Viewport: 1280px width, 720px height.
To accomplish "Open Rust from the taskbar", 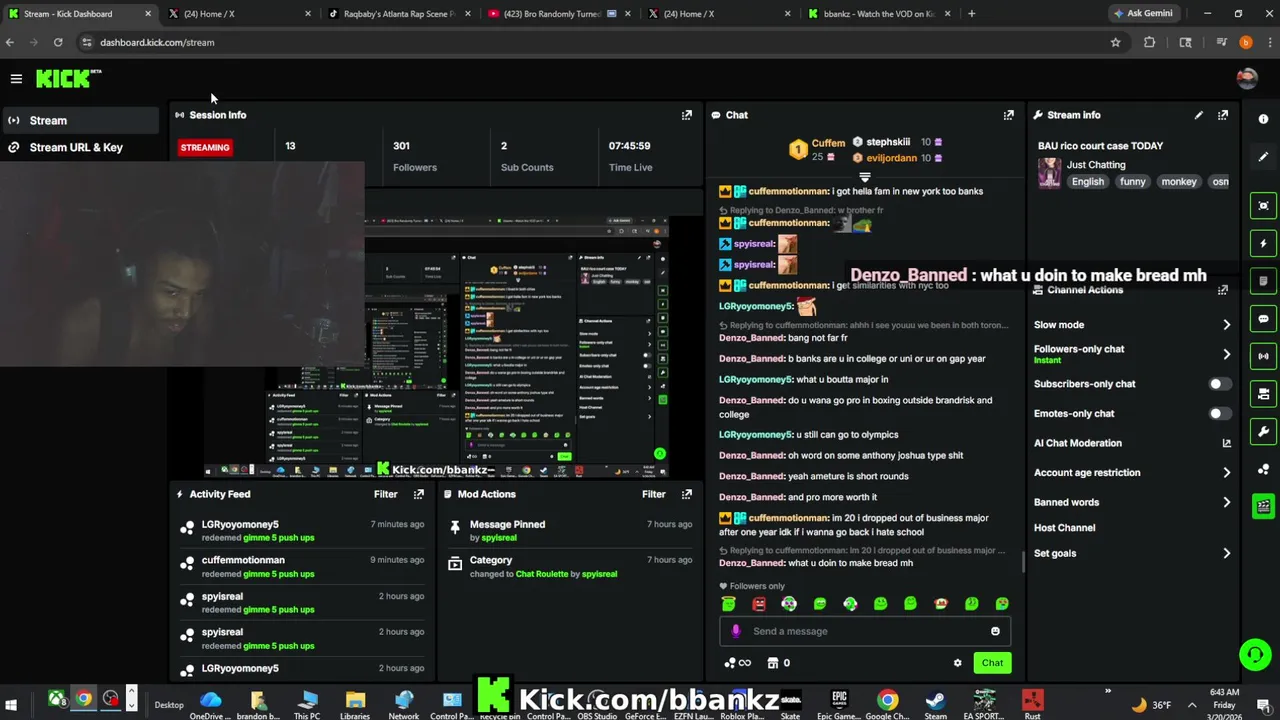I will tap(1032, 703).
